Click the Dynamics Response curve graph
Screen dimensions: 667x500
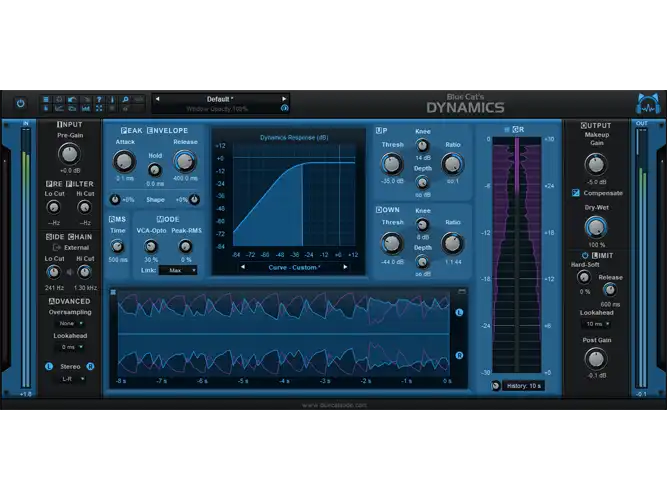294,195
